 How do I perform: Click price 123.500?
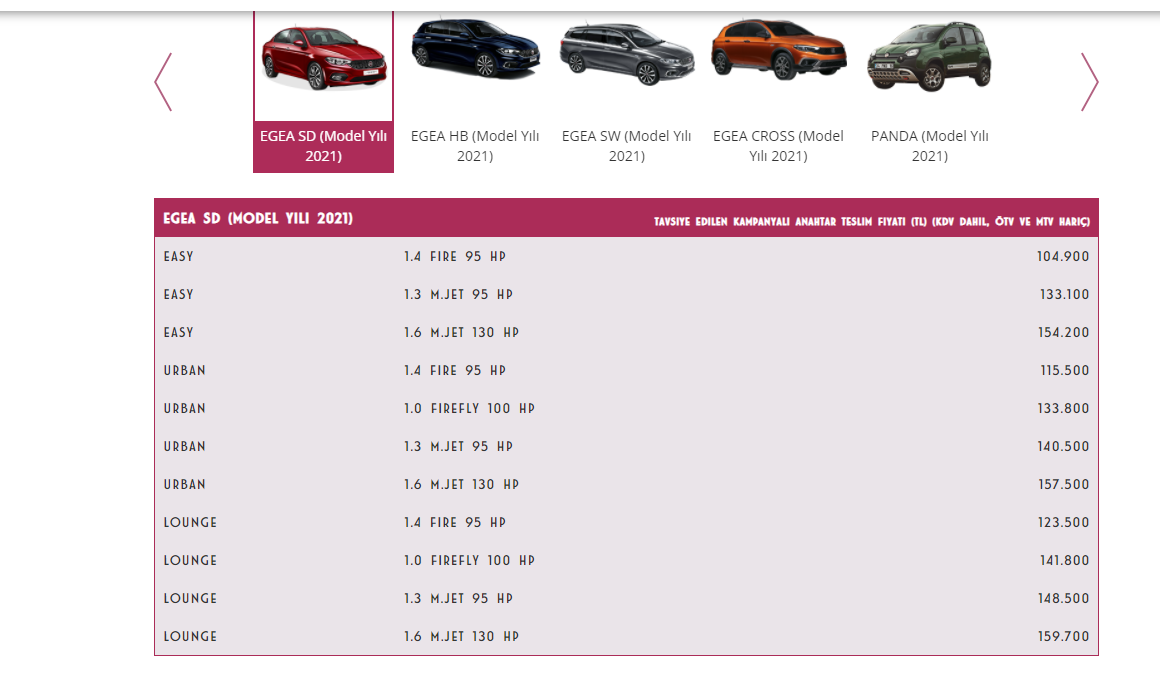(x=1063, y=522)
